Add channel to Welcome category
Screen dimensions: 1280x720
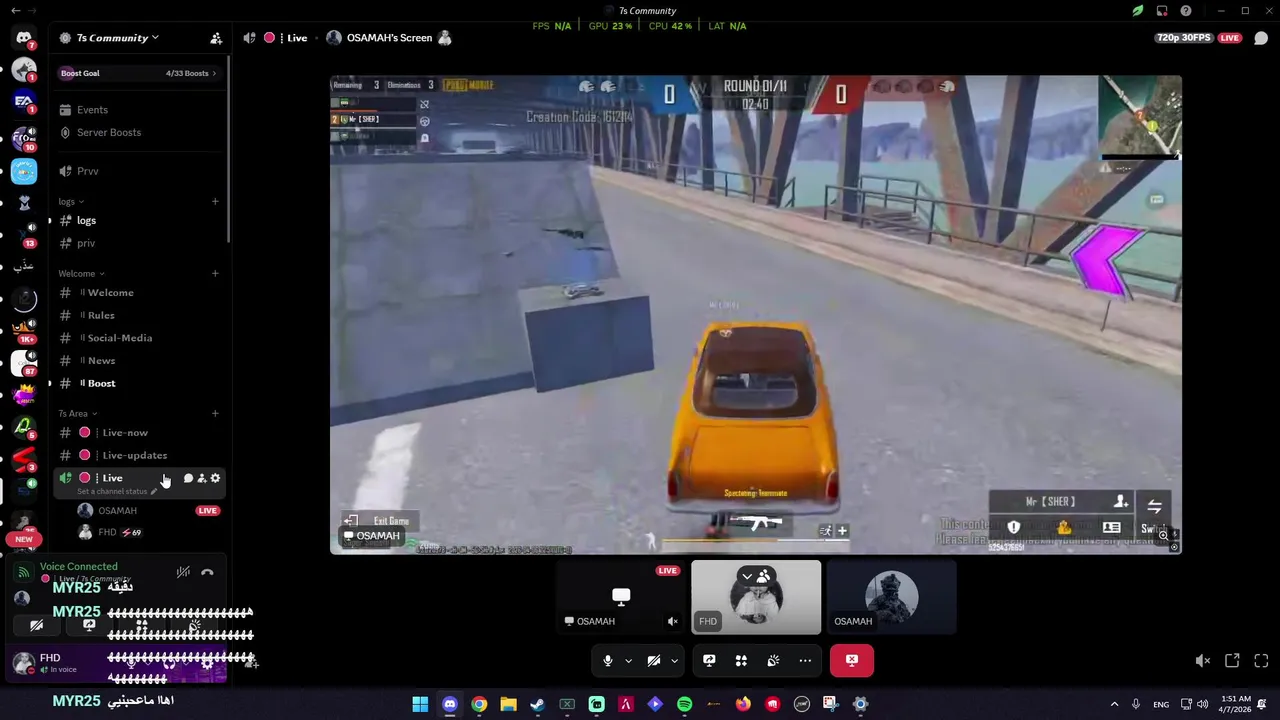[215, 273]
